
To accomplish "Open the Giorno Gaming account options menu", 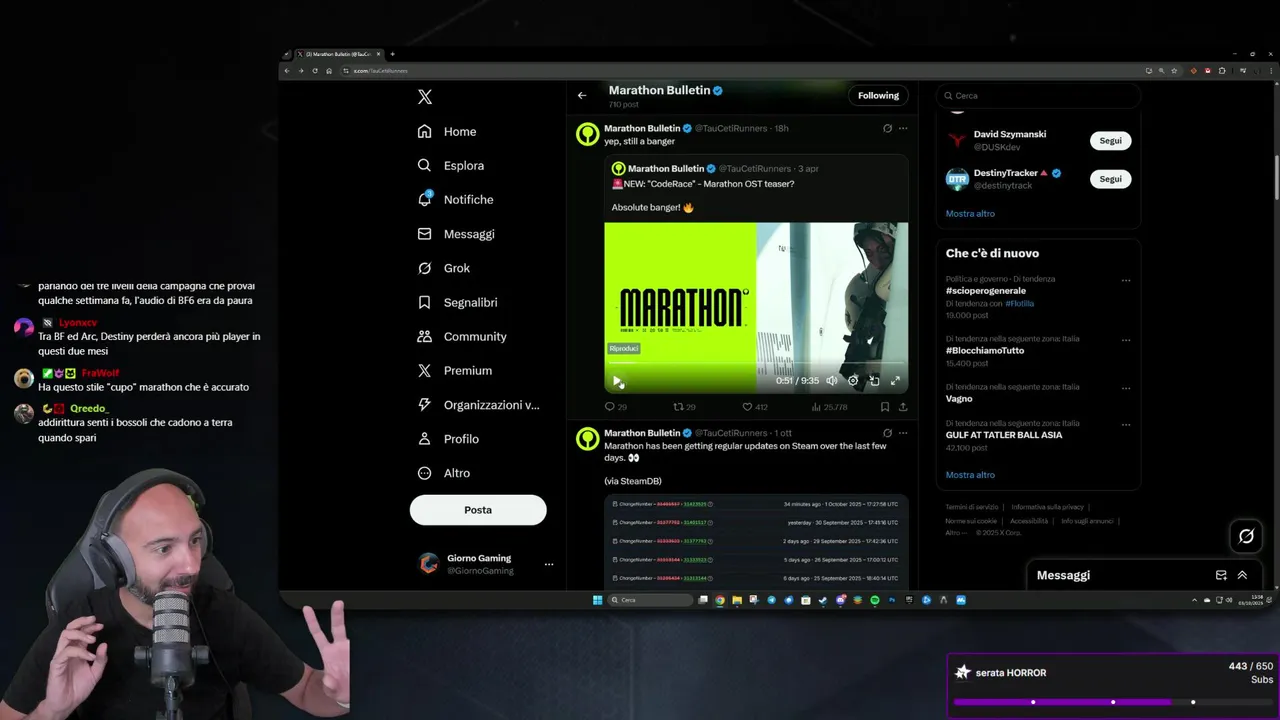I will coord(548,564).
